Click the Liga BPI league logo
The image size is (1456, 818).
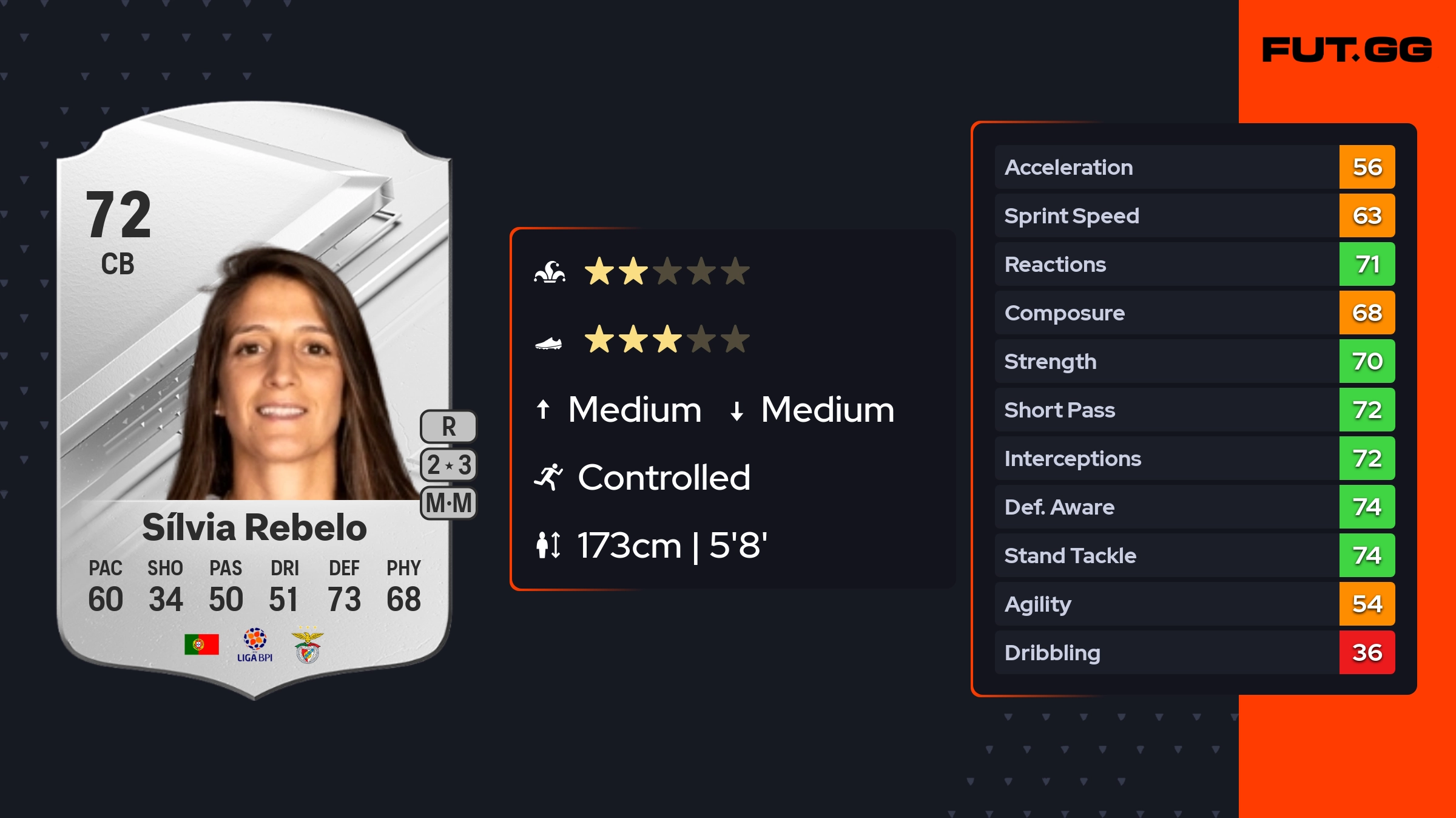[x=255, y=644]
